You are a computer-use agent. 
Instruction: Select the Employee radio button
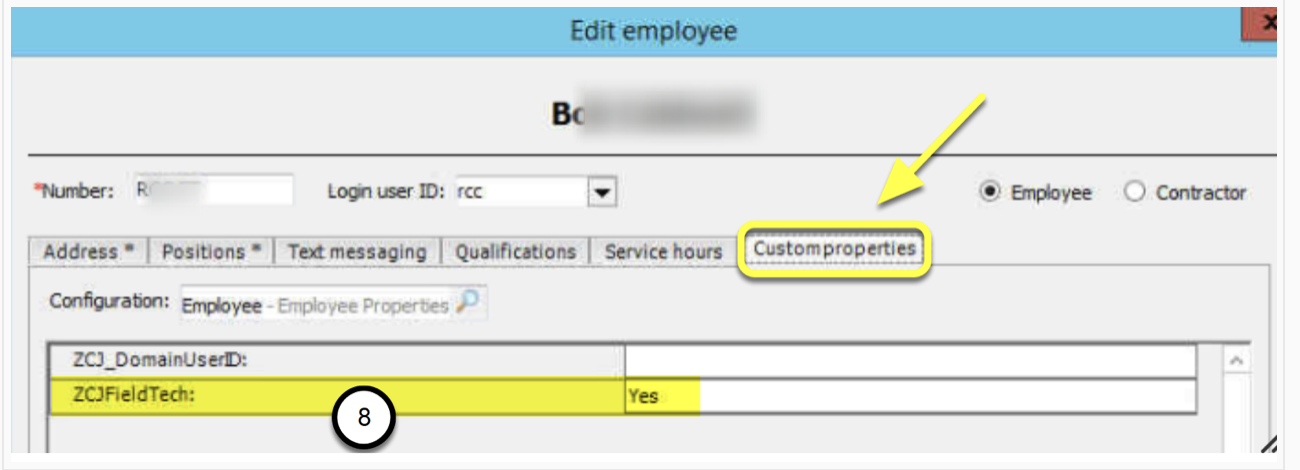point(992,193)
